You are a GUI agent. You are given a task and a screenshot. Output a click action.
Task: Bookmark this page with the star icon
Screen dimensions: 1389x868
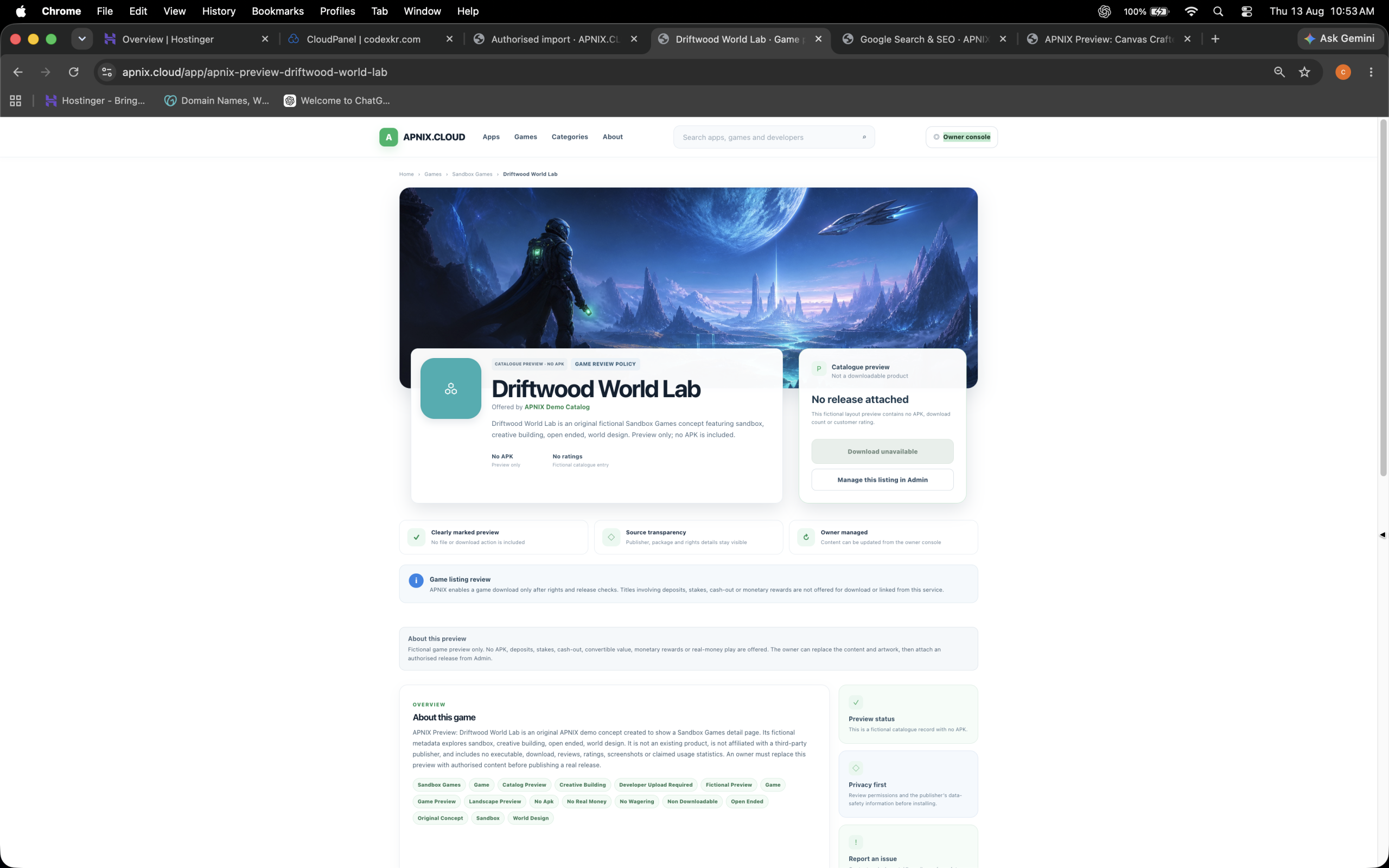(1304, 72)
